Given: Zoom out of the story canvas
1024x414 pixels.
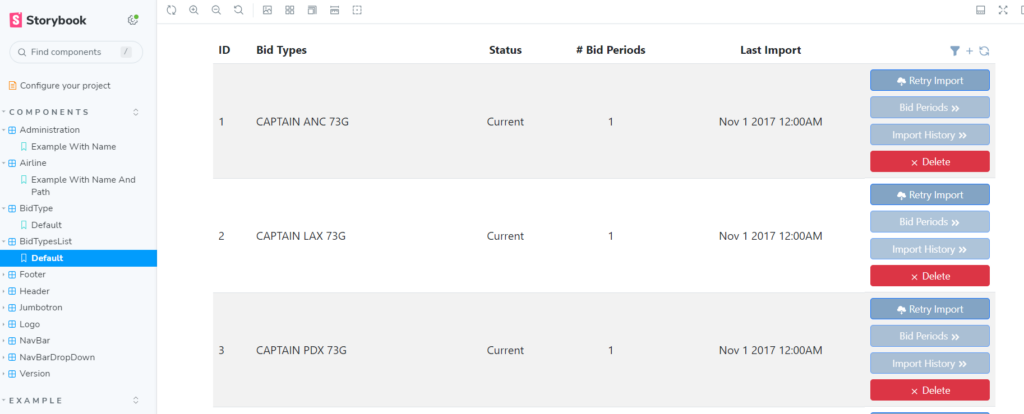Looking at the screenshot, I should click(216, 10).
